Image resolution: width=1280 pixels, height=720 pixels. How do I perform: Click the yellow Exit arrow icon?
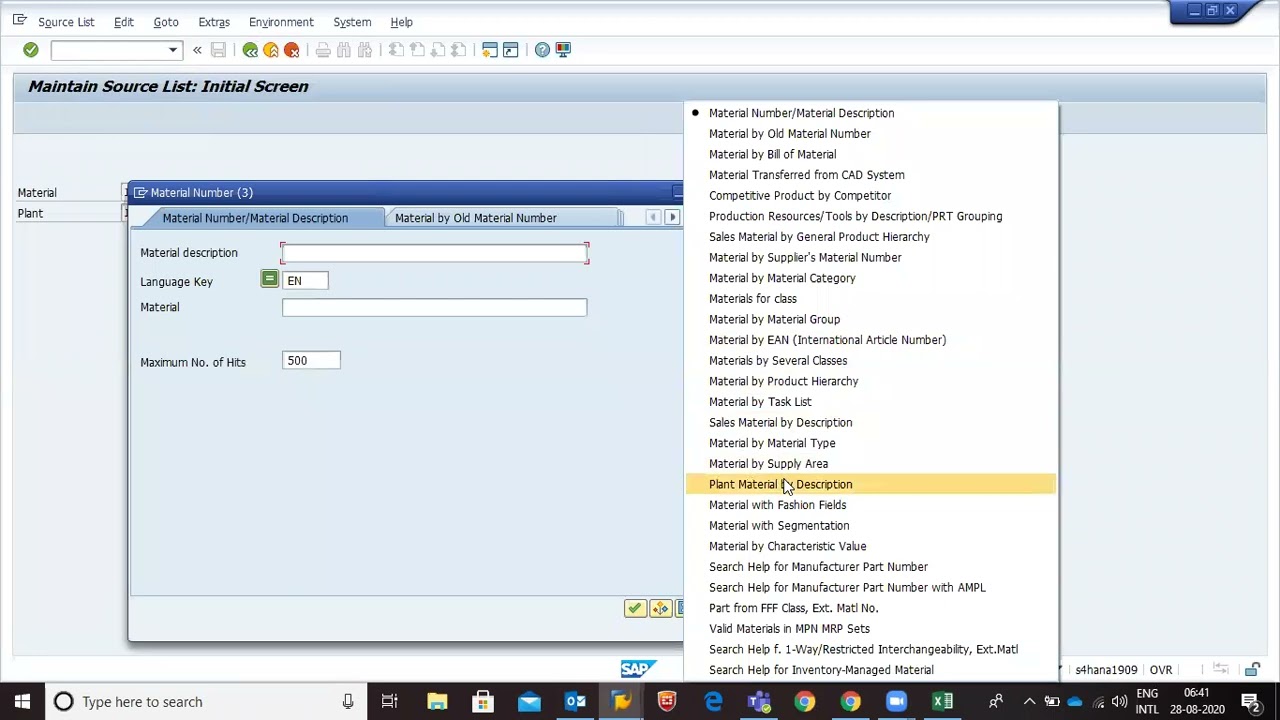[271, 50]
